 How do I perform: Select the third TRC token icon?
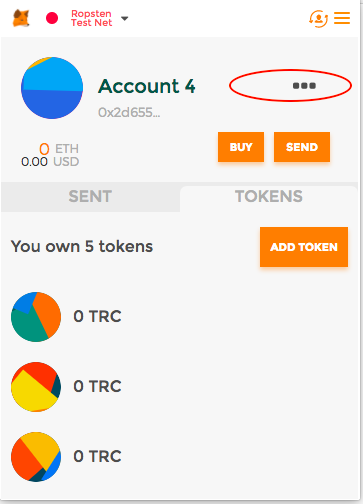[x=36, y=457]
